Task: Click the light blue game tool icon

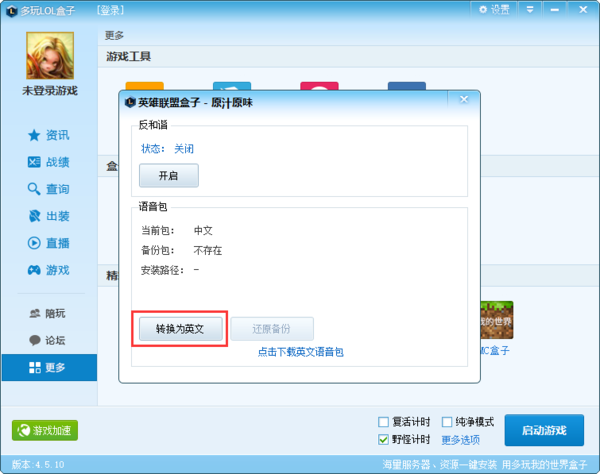Action: 232,86
